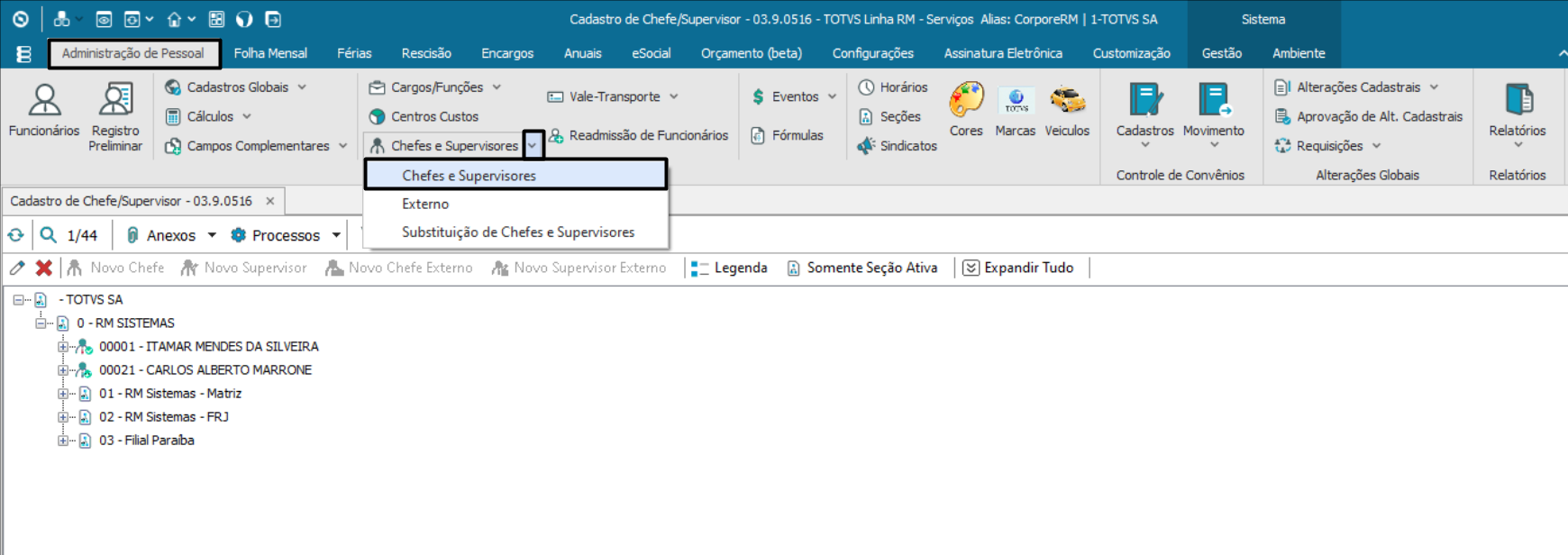The height and width of the screenshot is (555, 1568).
Task: Open the Vale-Transporte dropdown
Action: 674,96
